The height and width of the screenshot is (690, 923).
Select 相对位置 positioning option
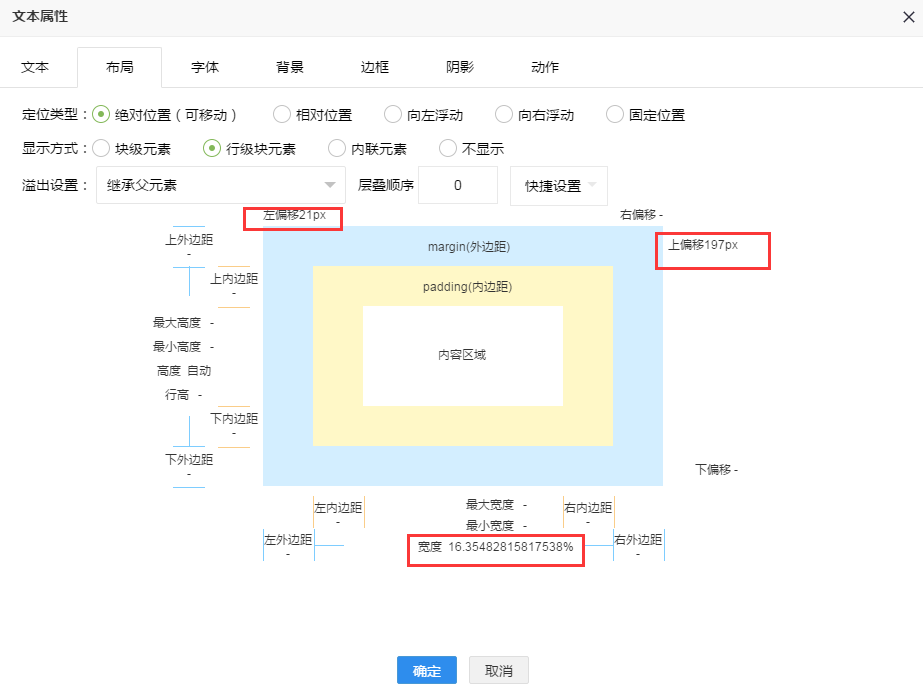(x=282, y=115)
